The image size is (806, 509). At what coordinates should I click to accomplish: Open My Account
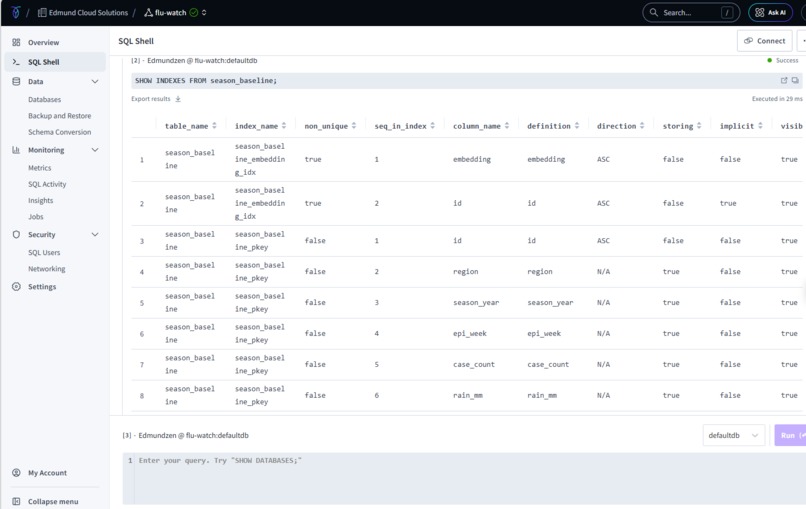pos(47,472)
